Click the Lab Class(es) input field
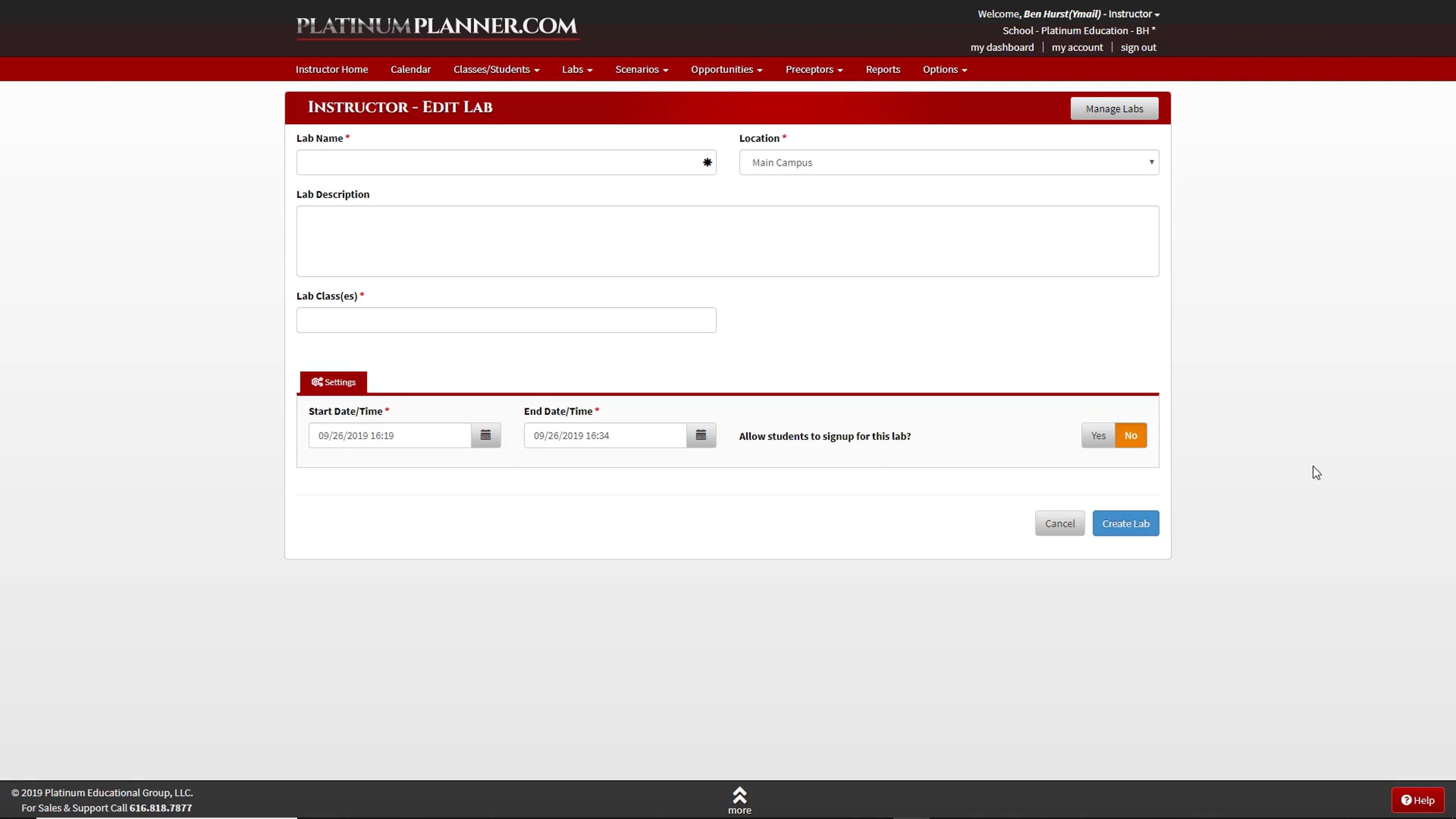 click(505, 320)
